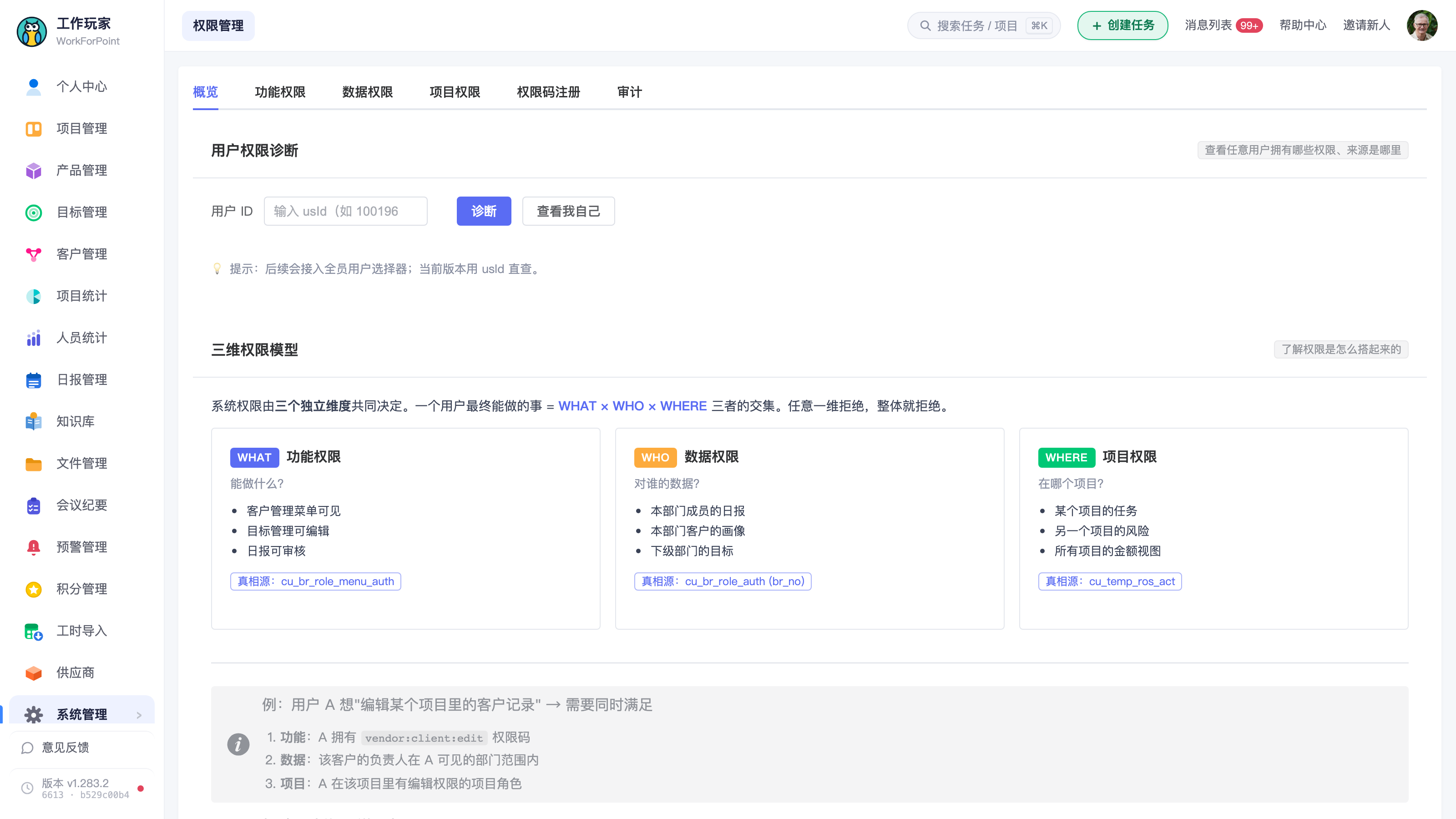The width and height of the screenshot is (1456, 819).
Task: Click the 预警管理 red bell icon
Action: (33, 547)
